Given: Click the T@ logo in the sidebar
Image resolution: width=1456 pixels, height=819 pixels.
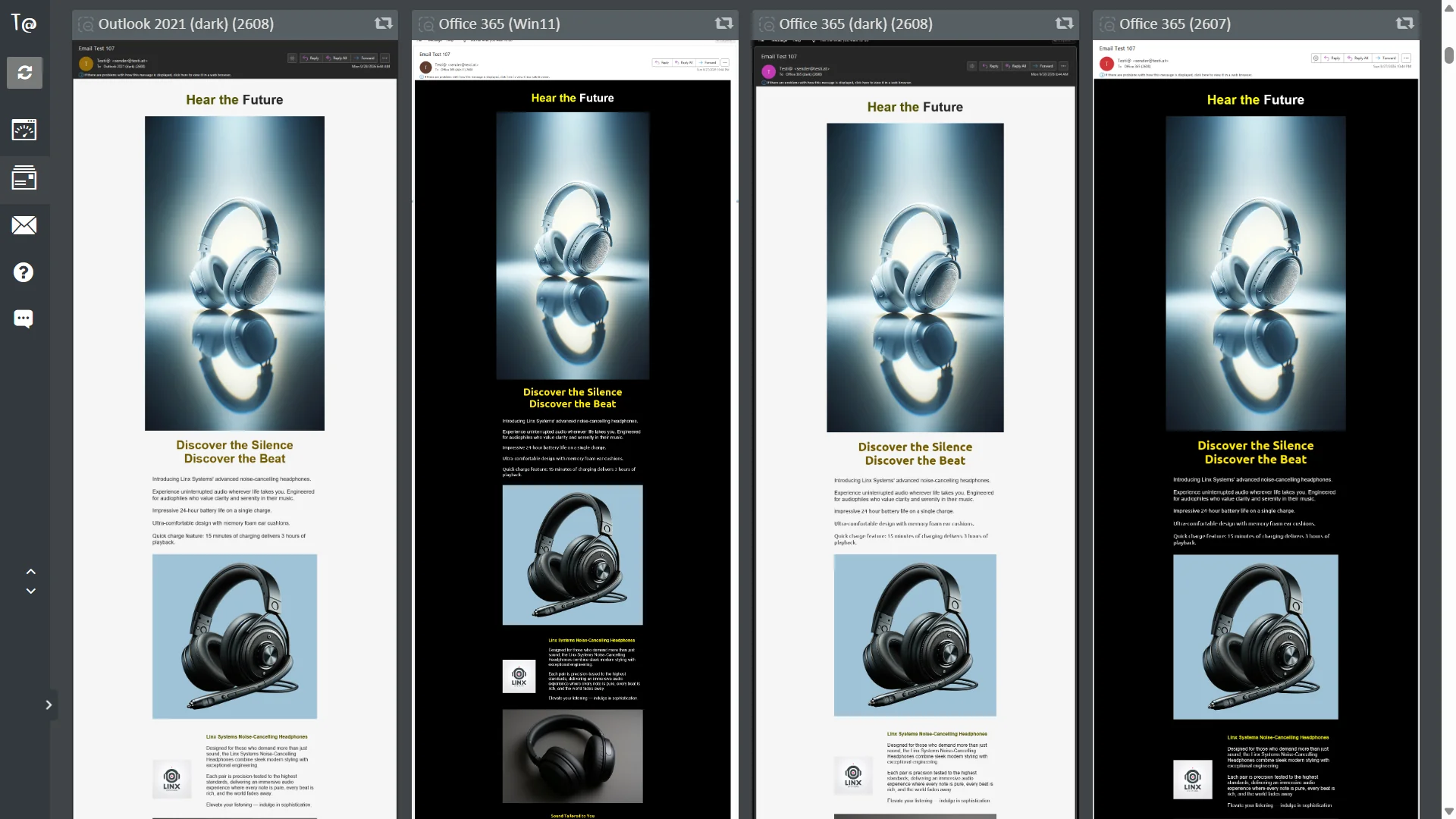Looking at the screenshot, I should (x=24, y=24).
